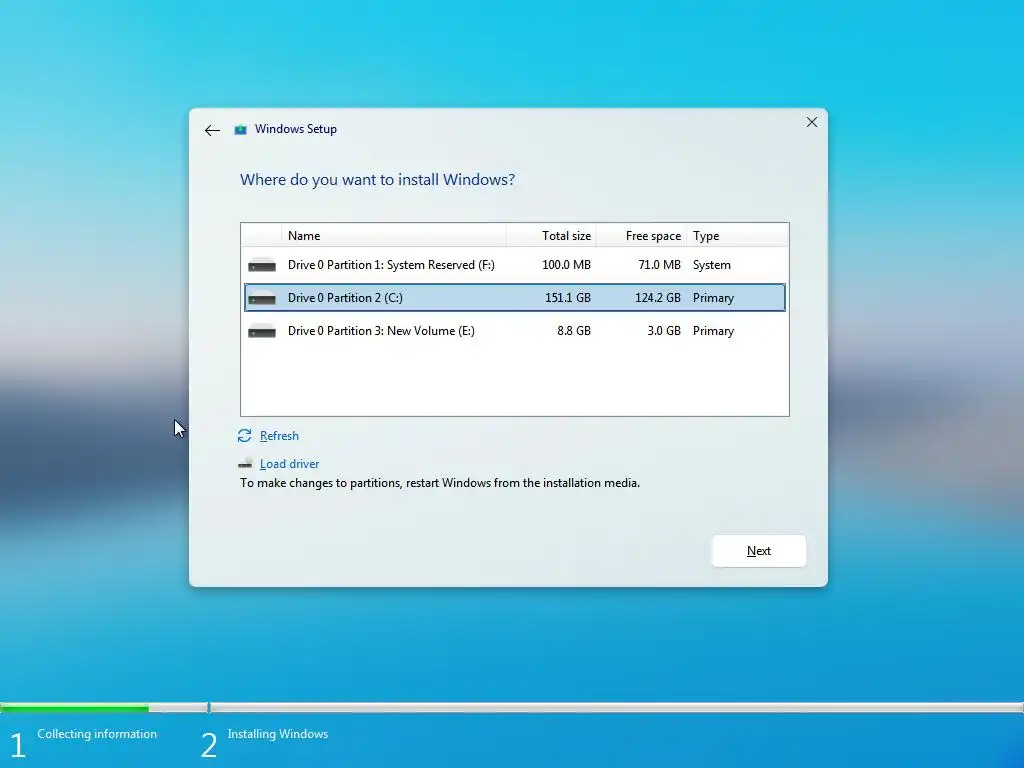The image size is (1024, 768).
Task: Click the Installing Windows step label
Action: 278,734
